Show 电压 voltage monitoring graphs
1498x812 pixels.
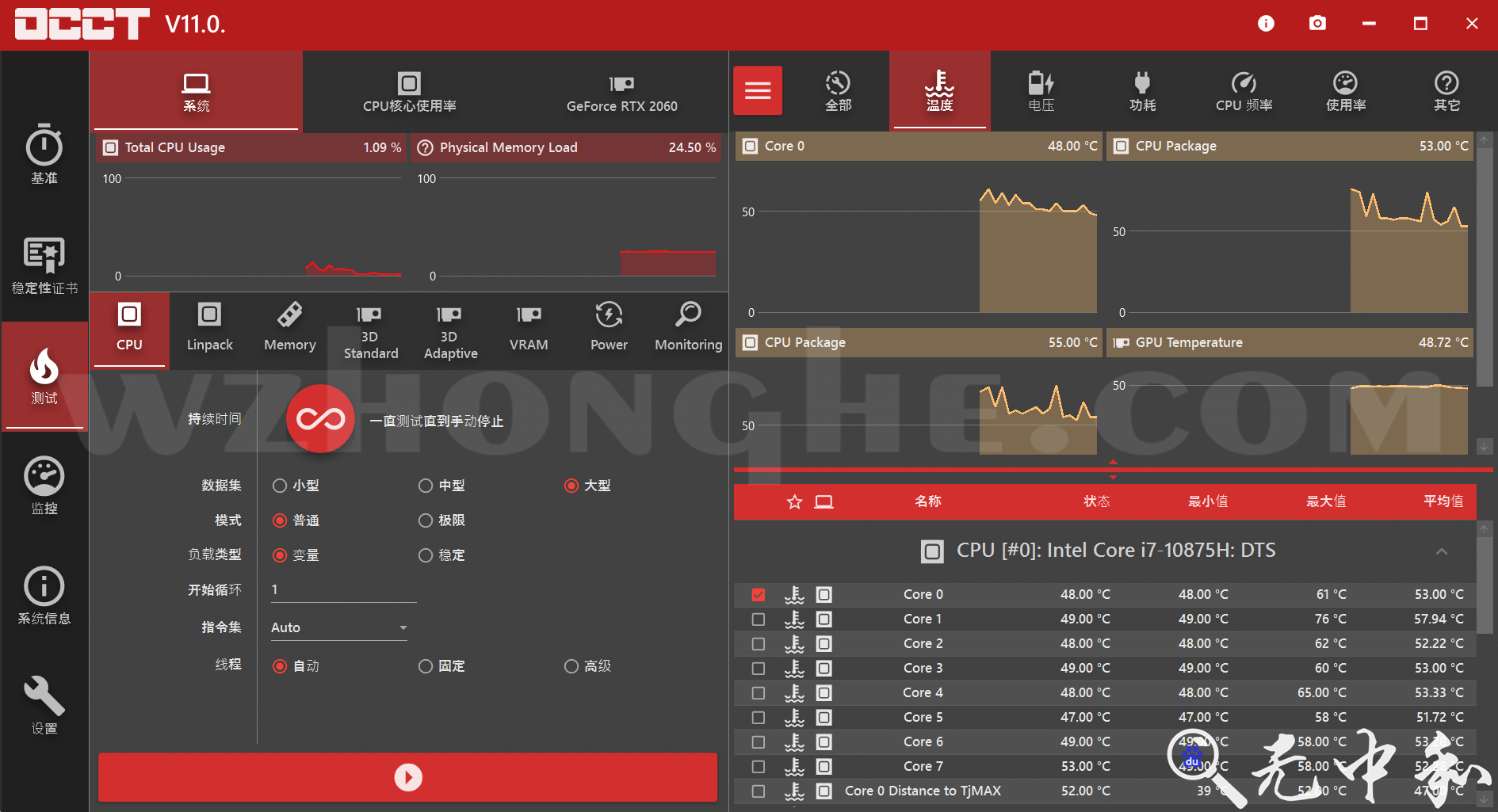[1041, 90]
